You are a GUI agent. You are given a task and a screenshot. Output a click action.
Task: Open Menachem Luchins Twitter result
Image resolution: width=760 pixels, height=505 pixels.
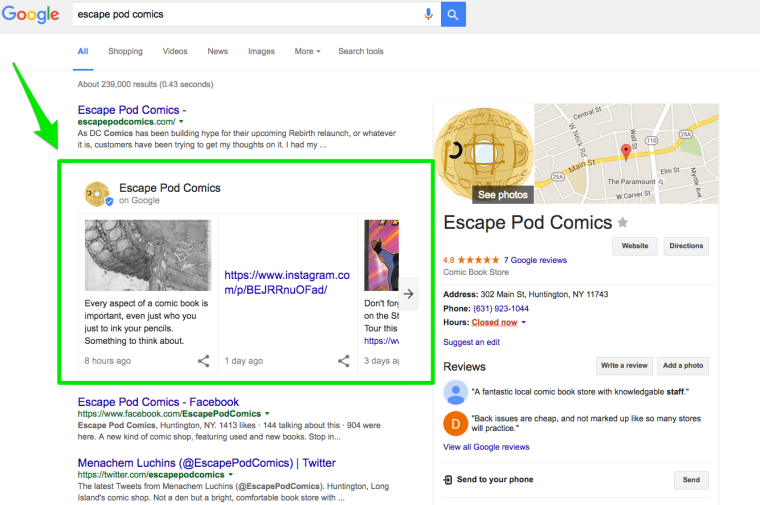206,463
